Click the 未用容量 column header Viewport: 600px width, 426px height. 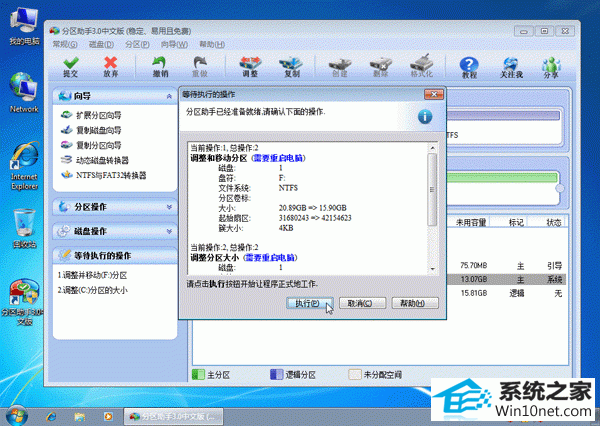tap(470, 222)
